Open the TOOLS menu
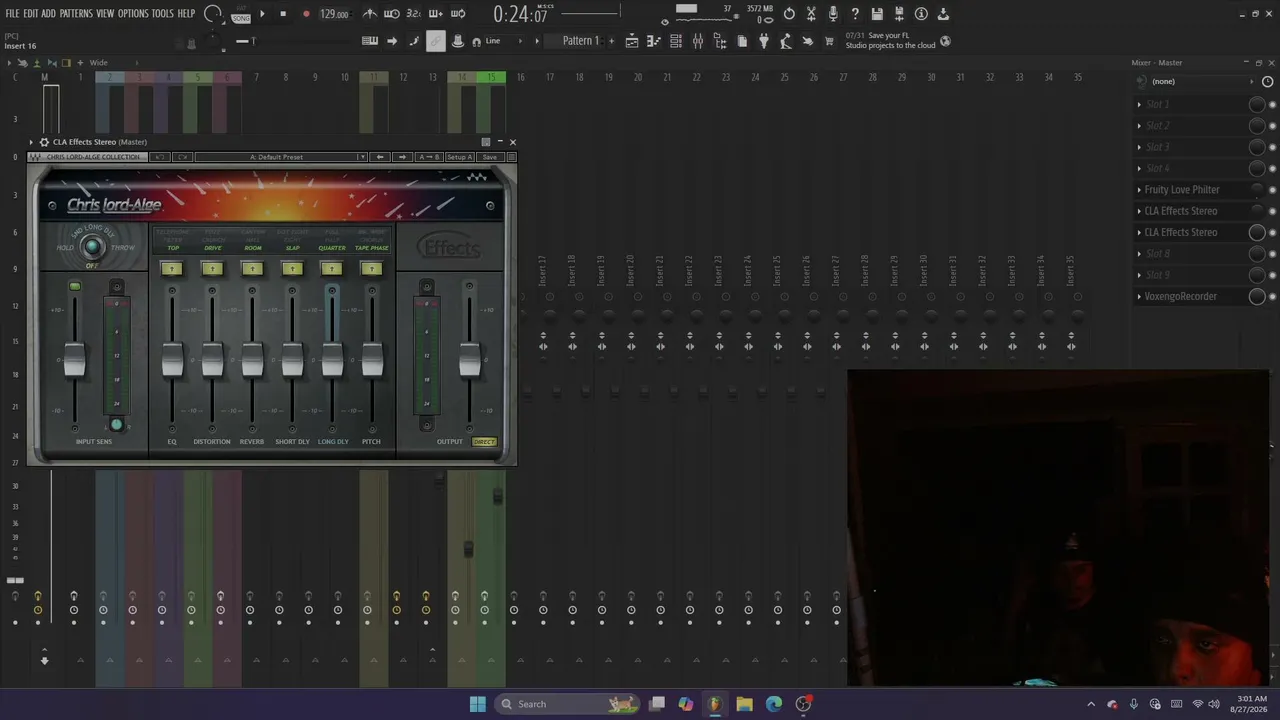The height and width of the screenshot is (720, 1280). click(x=162, y=14)
